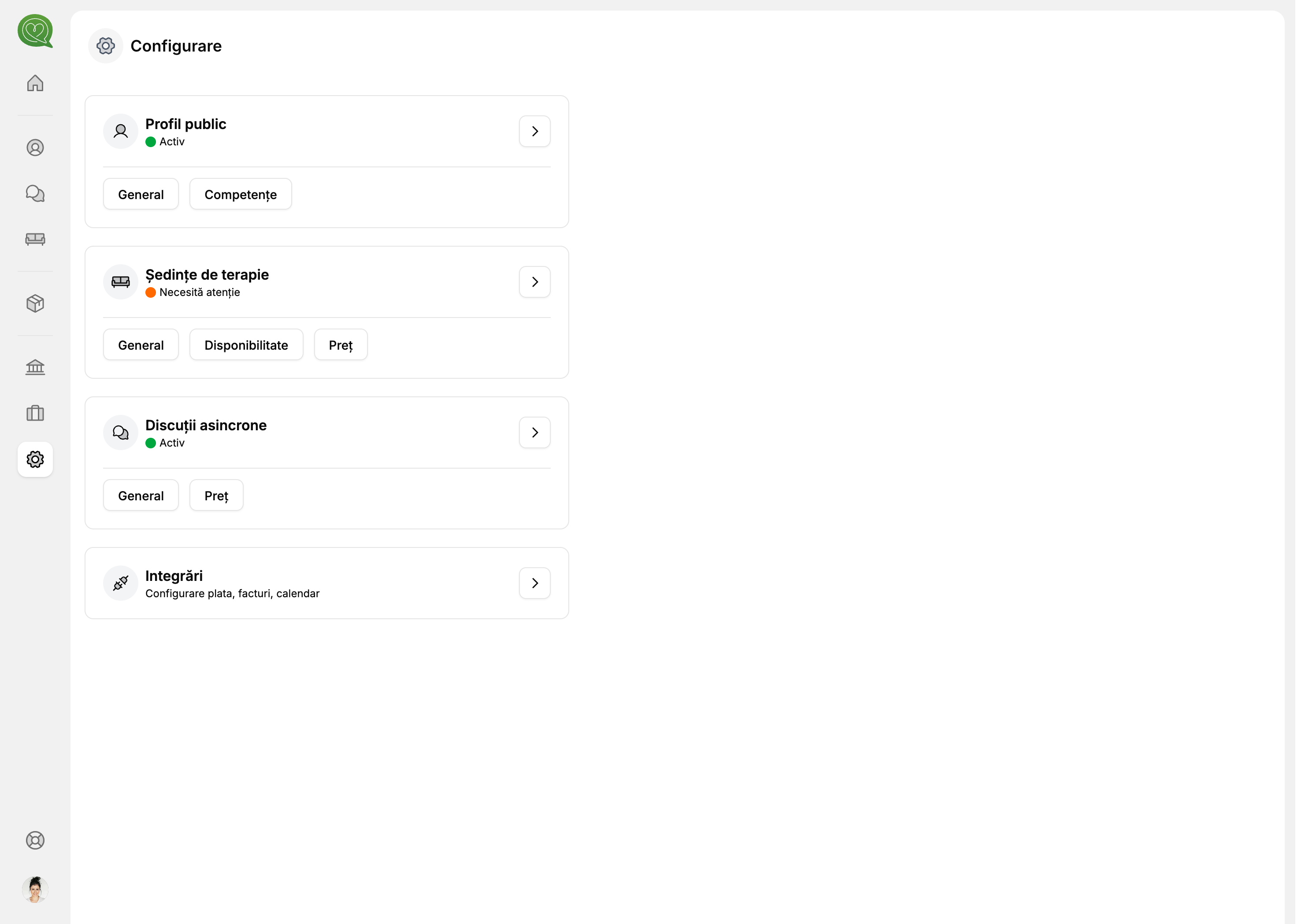Open the Disponibilitate tab
This screenshot has width=1305, height=924.
[x=246, y=344]
